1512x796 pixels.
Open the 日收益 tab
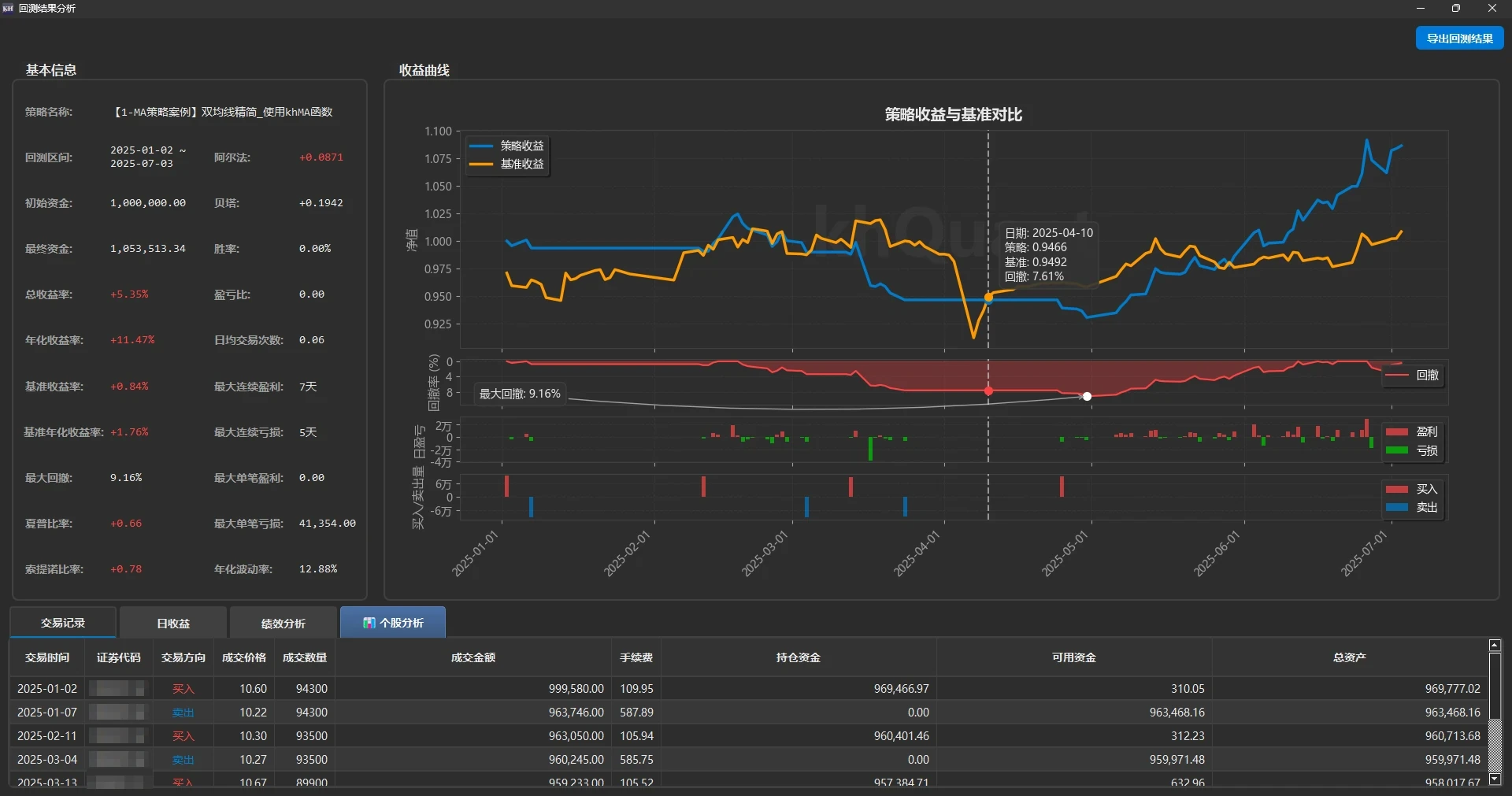click(x=173, y=623)
